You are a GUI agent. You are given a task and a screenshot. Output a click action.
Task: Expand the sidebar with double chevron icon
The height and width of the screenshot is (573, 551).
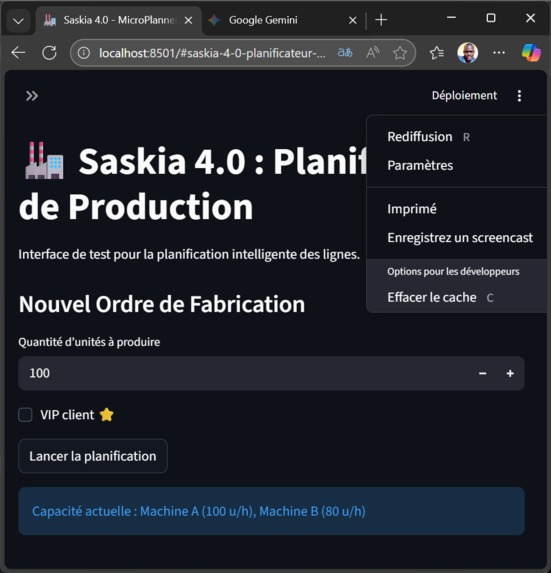(x=32, y=96)
